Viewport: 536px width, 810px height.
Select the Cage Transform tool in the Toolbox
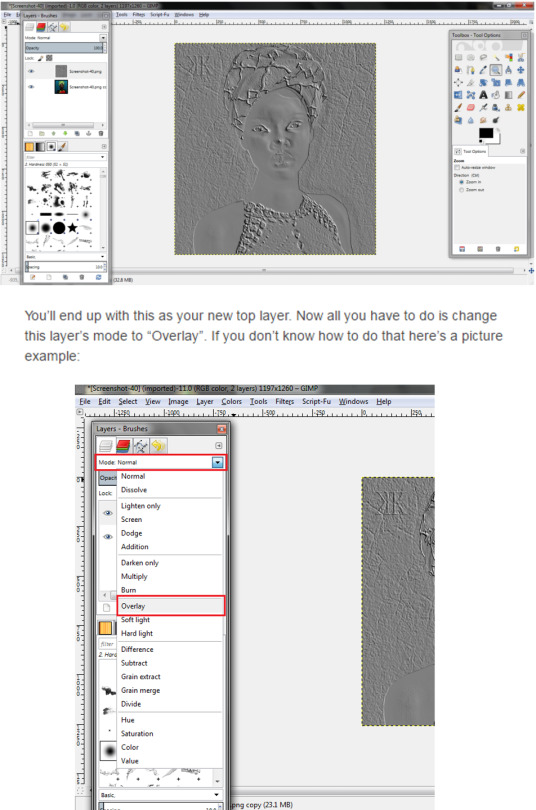click(x=471, y=95)
